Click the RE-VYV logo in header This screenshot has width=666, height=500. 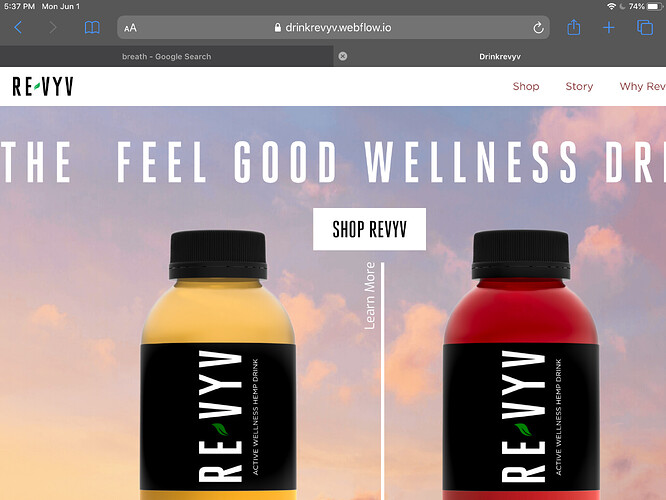point(43,86)
